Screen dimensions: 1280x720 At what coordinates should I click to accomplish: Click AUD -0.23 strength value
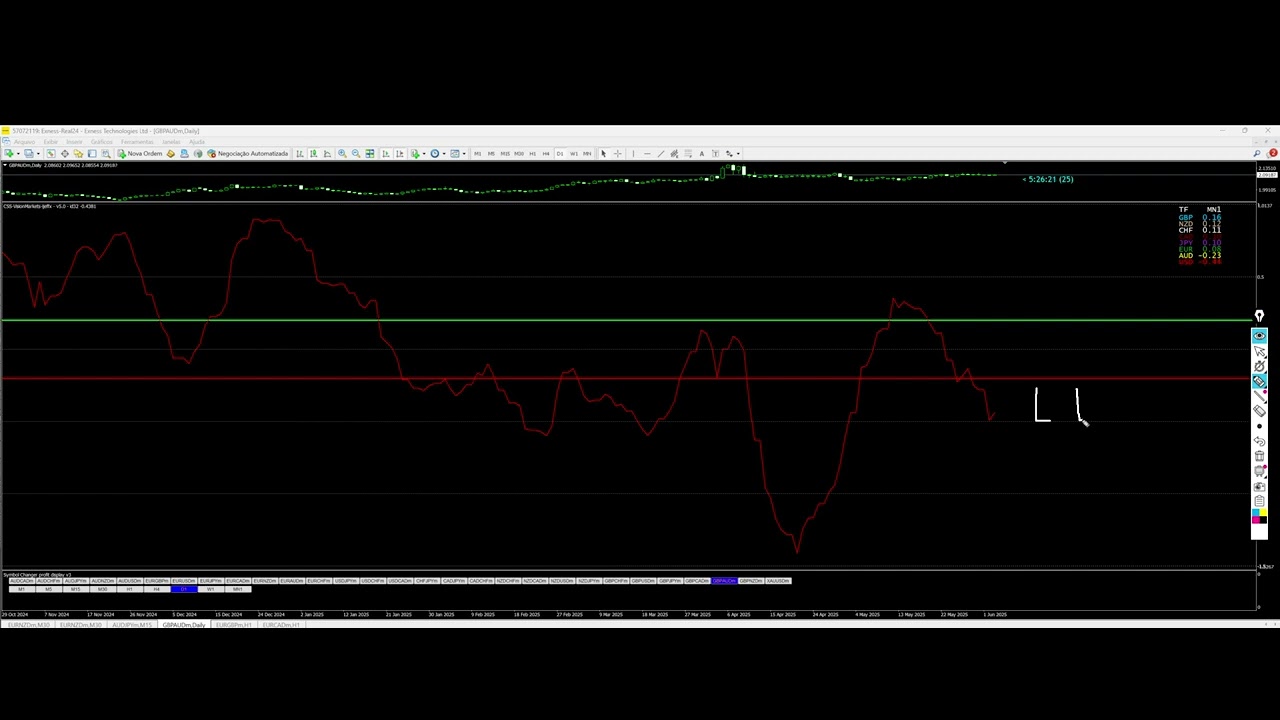click(x=1199, y=256)
